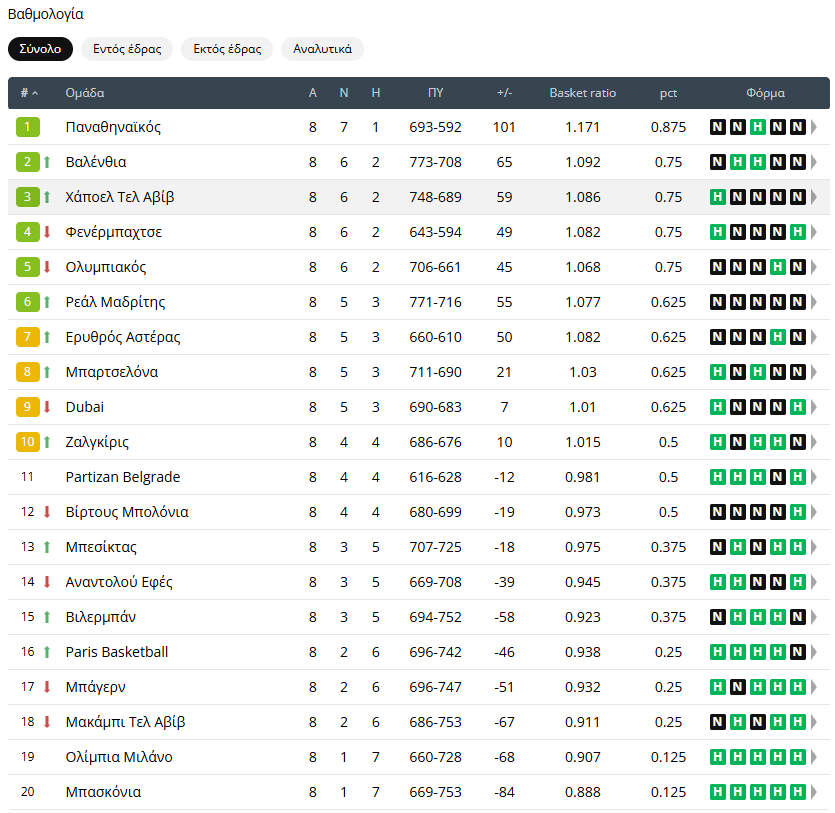Image resolution: width=835 pixels, height=813 pixels.
Task: Expand the form arrow for Μπασκόνια
Action: pos(814,792)
